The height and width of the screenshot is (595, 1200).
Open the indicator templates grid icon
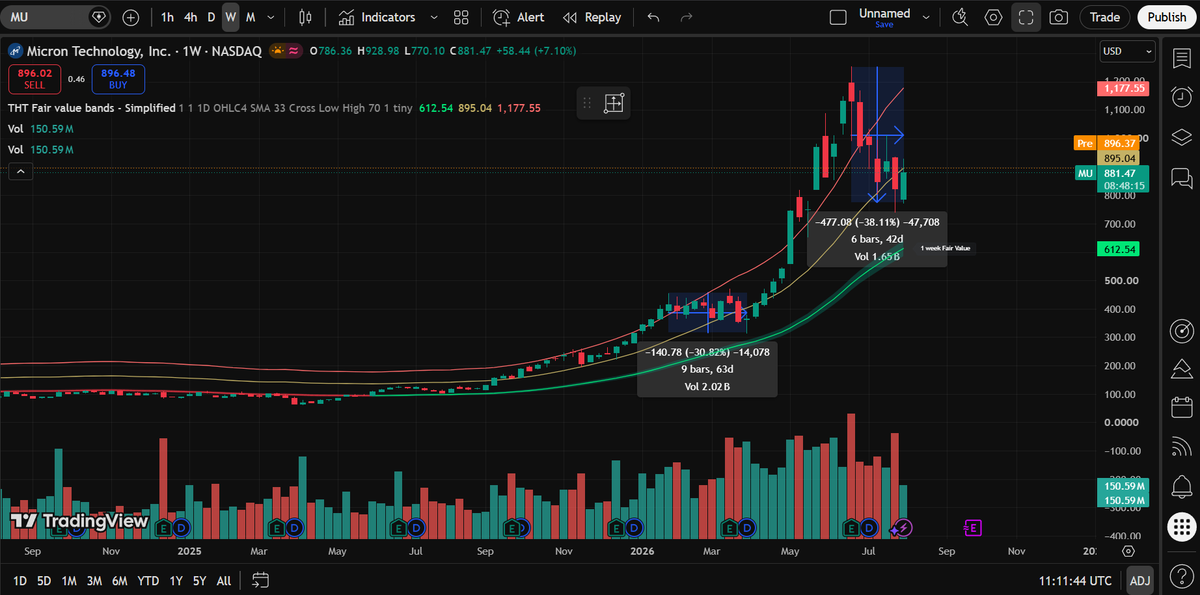pos(460,17)
